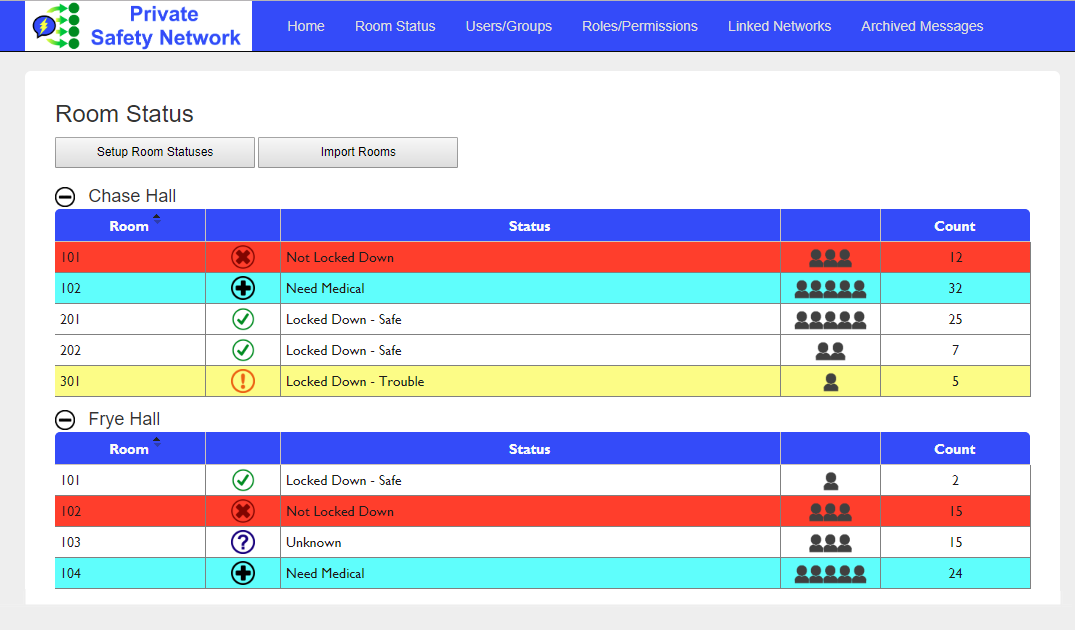Viewport: 1075px width, 630px height.
Task: Click orange warning icon for room 301
Action: tap(243, 381)
